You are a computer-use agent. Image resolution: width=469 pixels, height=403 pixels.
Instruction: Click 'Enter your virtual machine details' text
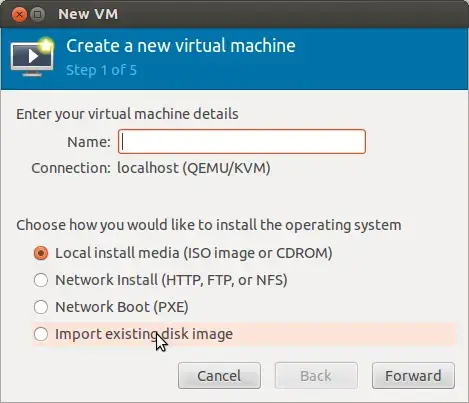(127, 114)
